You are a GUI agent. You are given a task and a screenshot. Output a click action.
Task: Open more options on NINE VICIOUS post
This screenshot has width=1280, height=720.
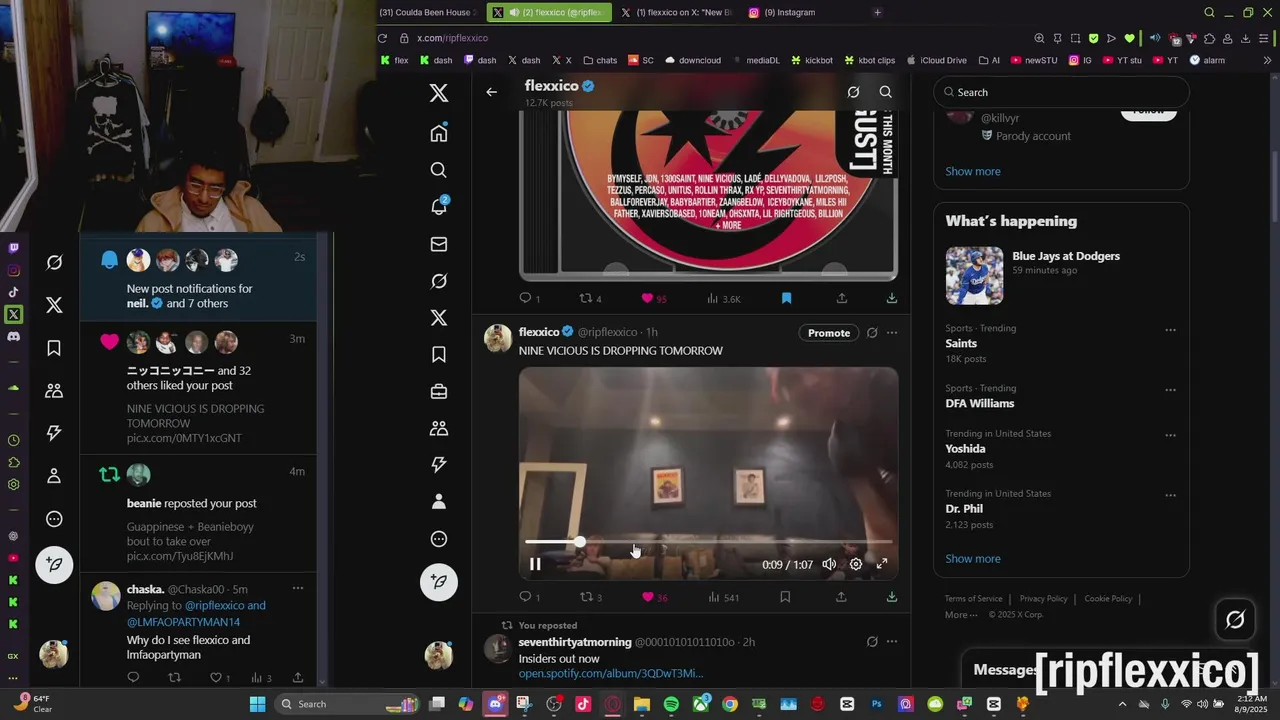[892, 333]
